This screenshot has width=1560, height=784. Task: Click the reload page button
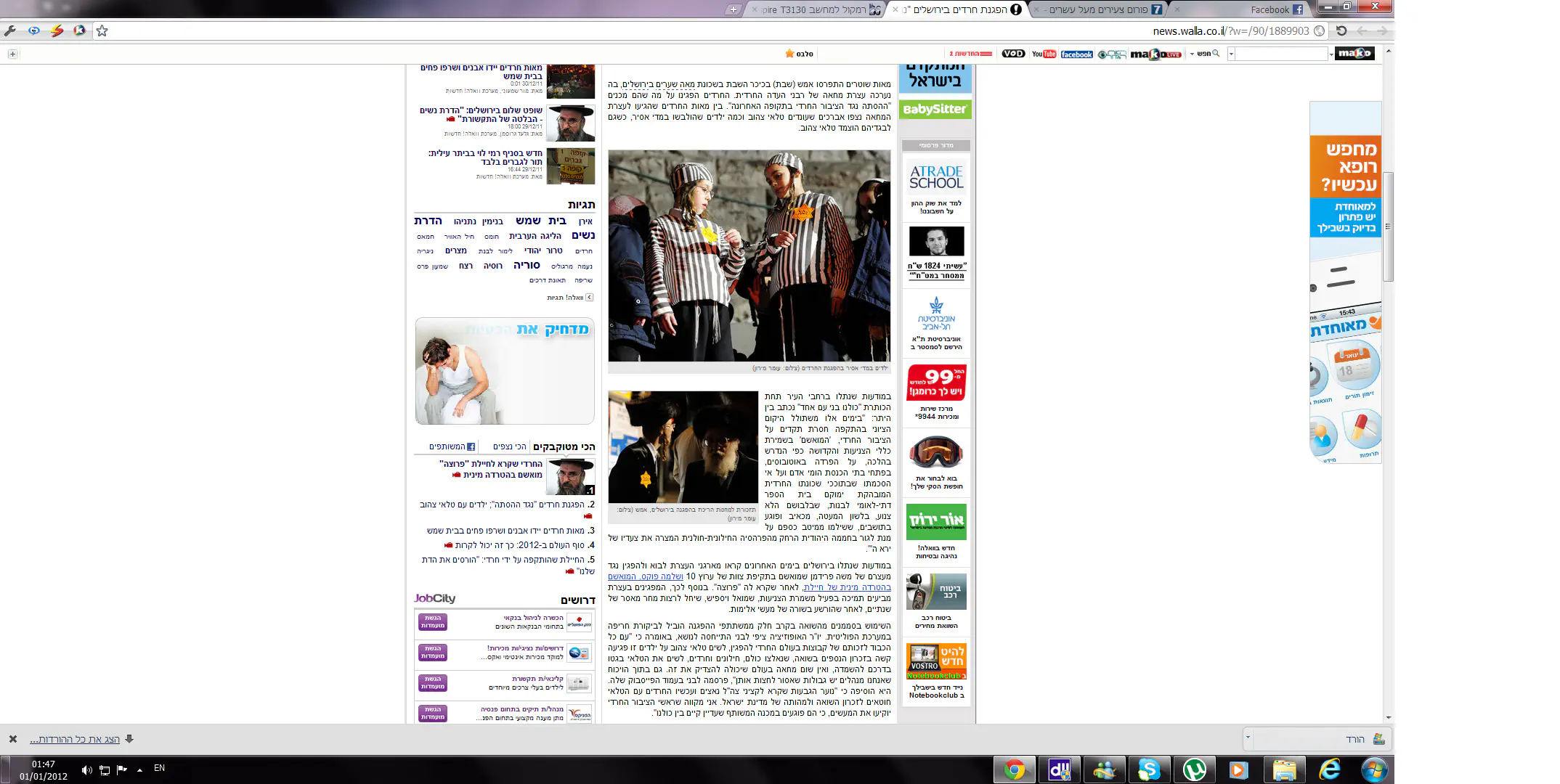(x=1341, y=30)
